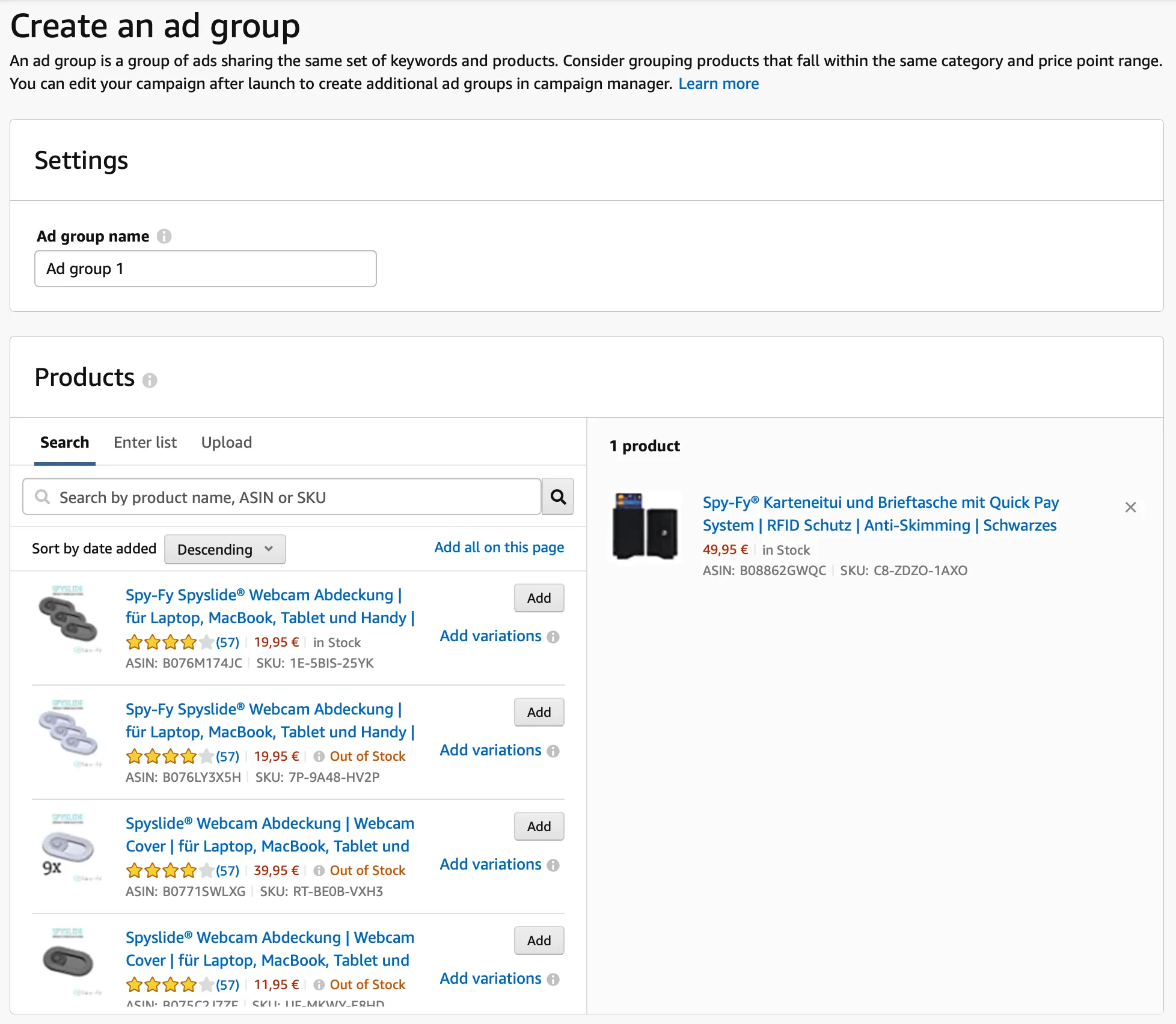
Task: Show variations info for ASIN B0771SWLXG
Action: click(553, 865)
